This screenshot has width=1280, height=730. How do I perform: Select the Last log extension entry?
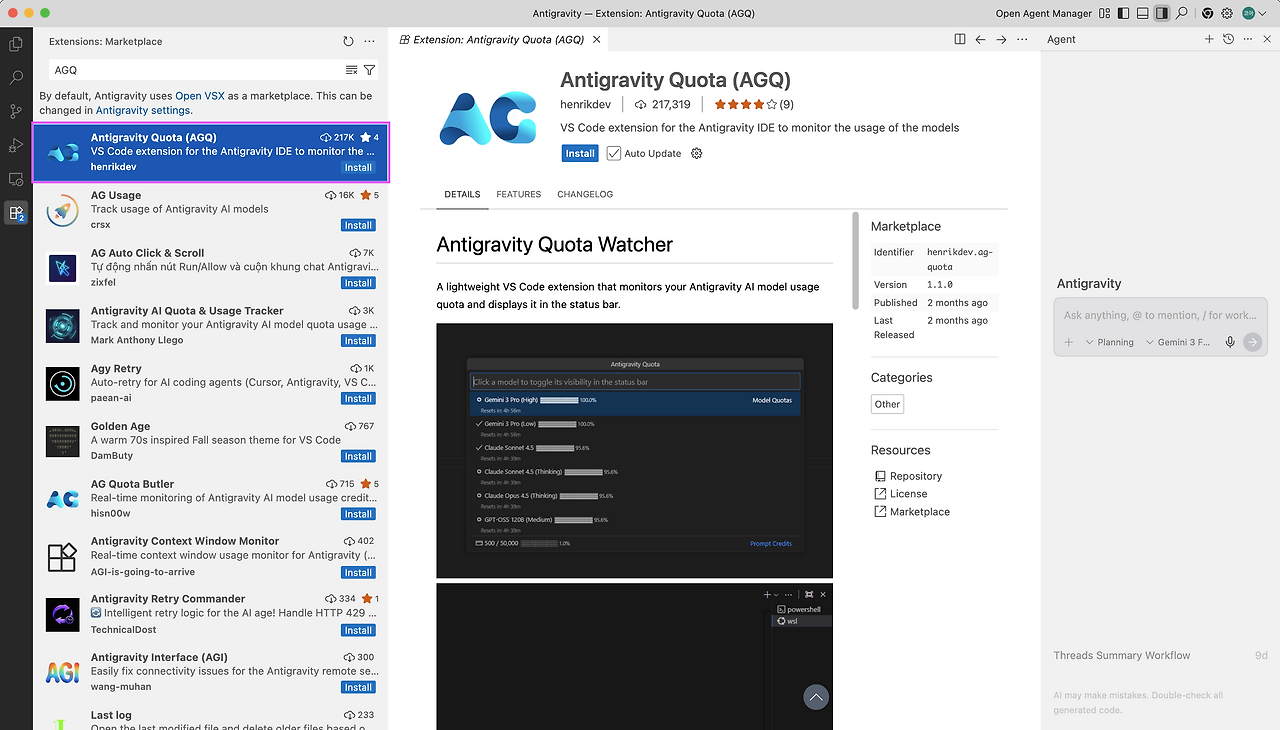[211, 717]
